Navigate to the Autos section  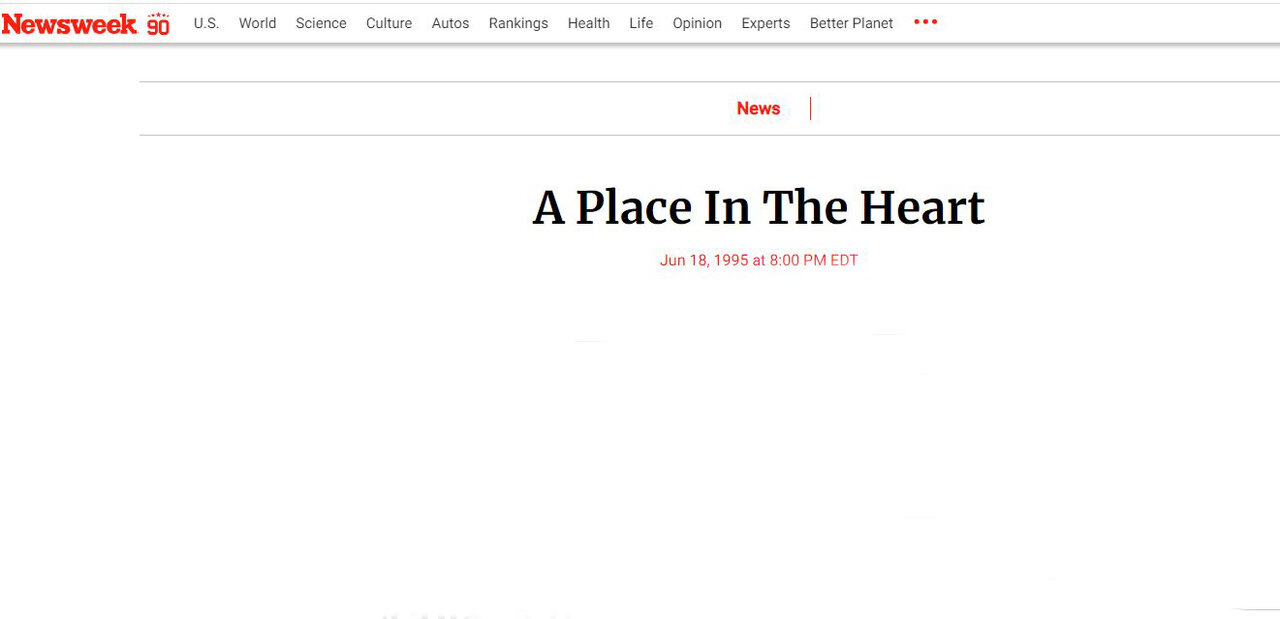pyautogui.click(x=450, y=23)
